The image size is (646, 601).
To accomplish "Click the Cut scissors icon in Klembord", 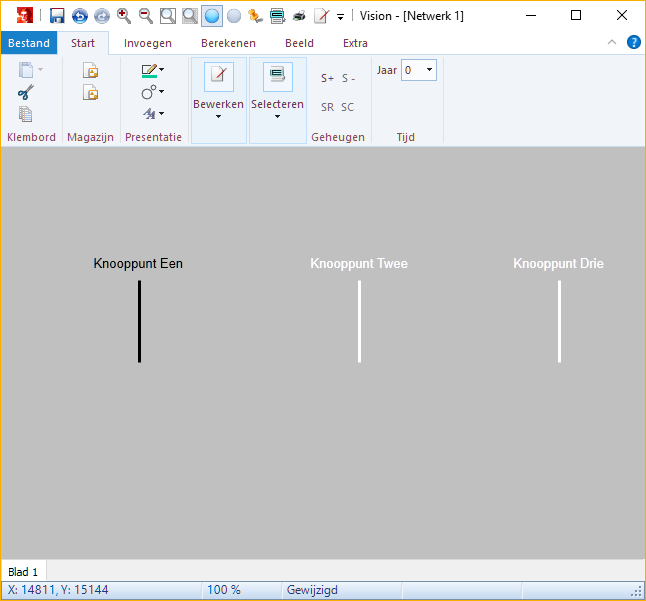I will click(26, 92).
